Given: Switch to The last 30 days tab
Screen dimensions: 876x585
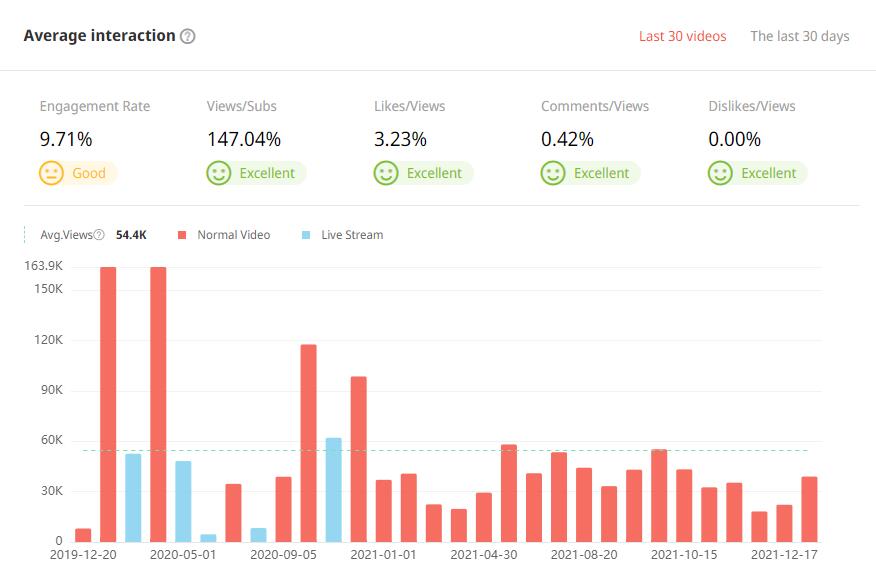Looking at the screenshot, I should coord(799,36).
